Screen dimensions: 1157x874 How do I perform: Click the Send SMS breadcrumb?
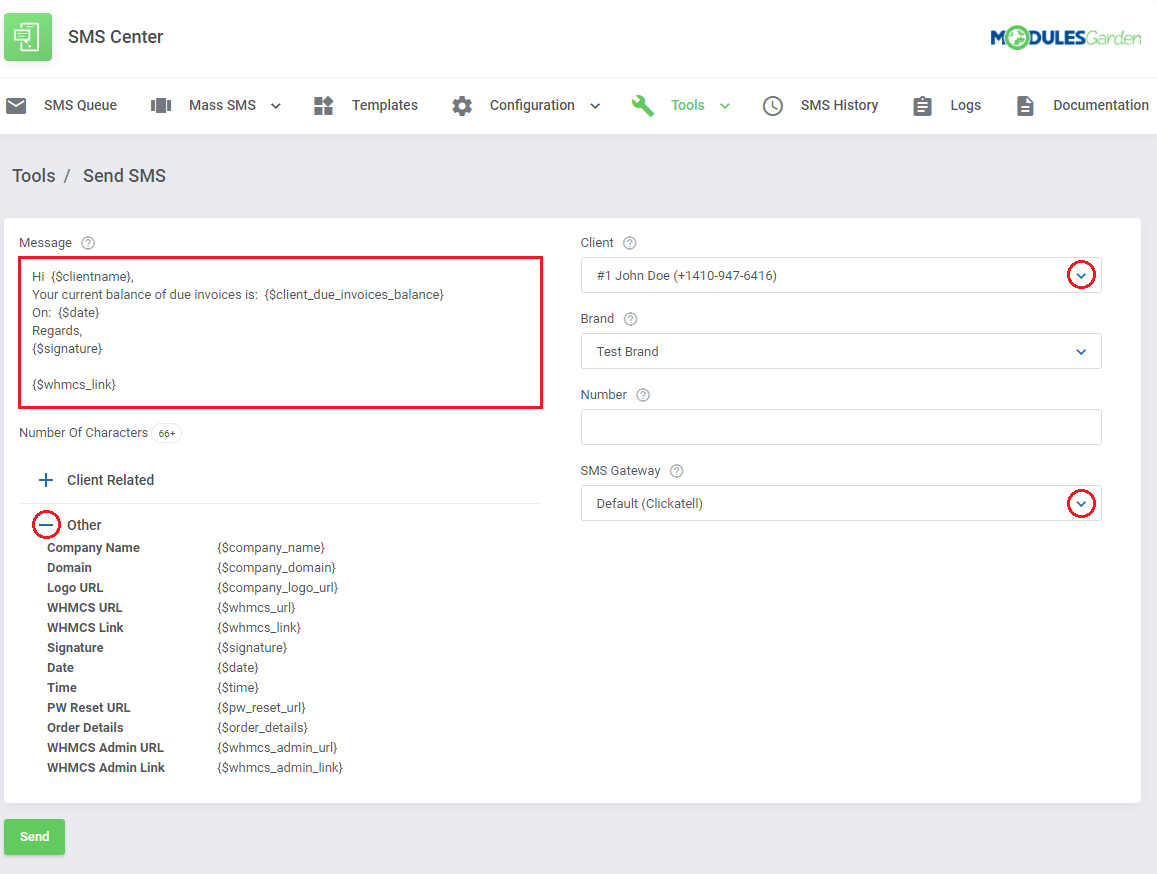click(124, 176)
